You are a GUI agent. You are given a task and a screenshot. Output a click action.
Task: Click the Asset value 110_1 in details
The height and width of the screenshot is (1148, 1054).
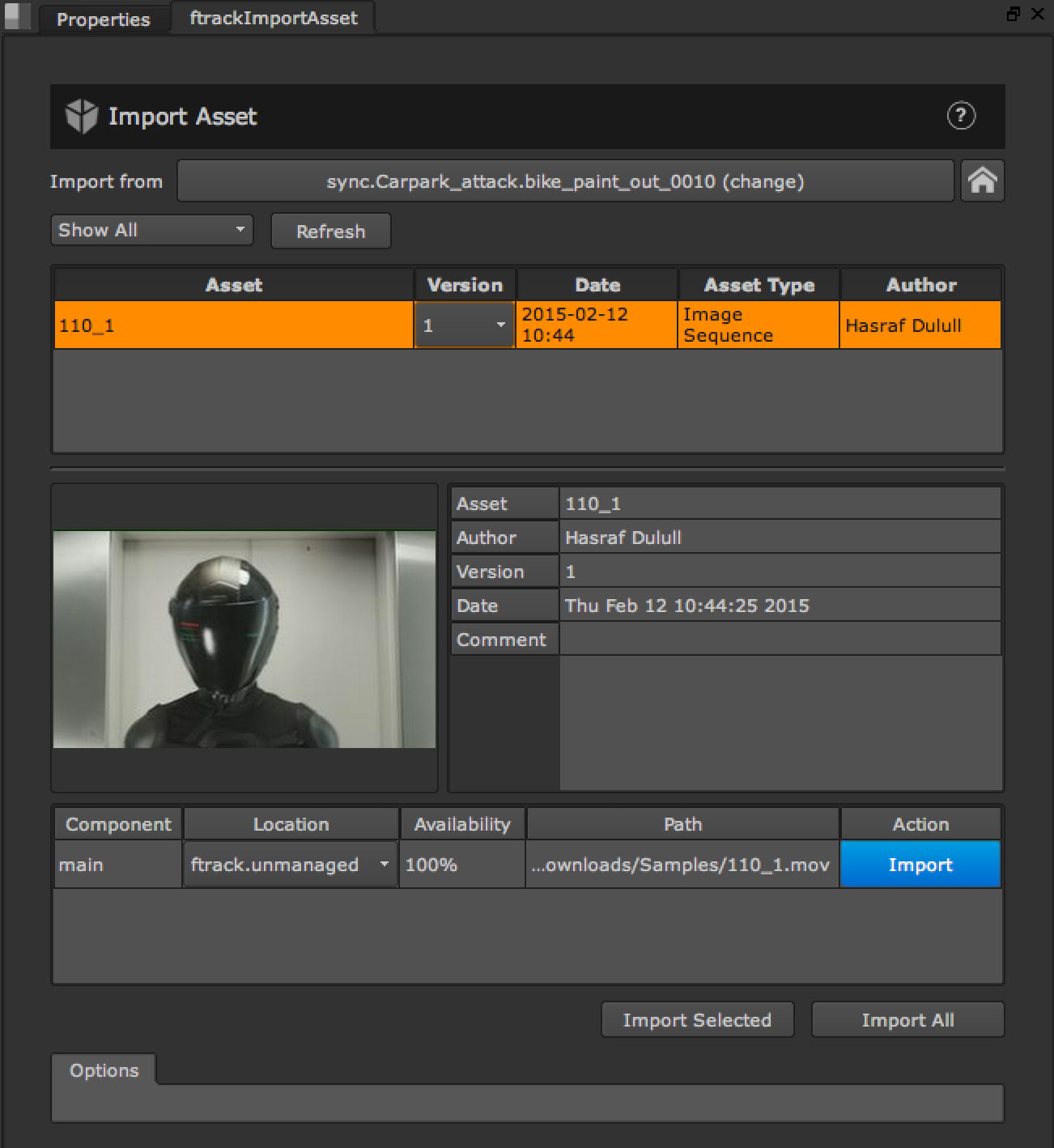point(780,504)
